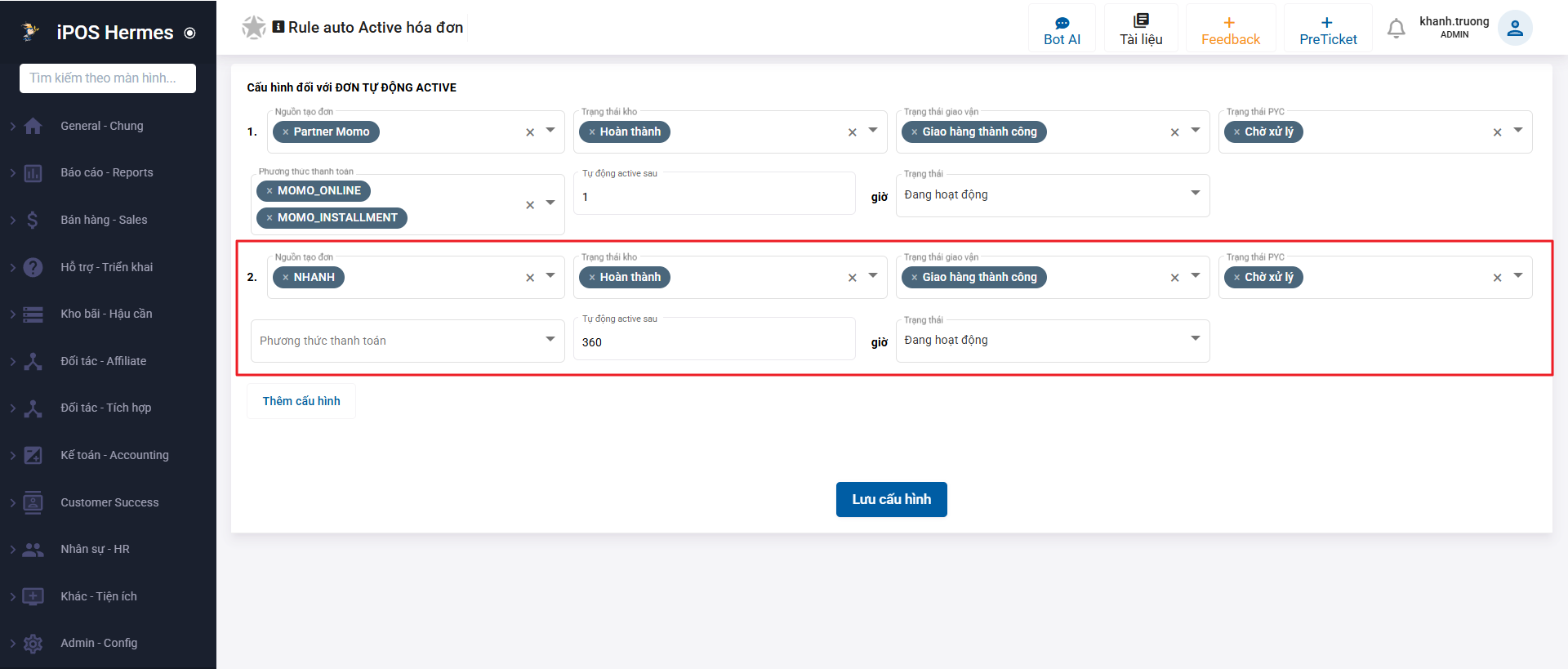
Task: Toggle the sidebar pin radio next to iPOS Hermes
Action: 190,33
